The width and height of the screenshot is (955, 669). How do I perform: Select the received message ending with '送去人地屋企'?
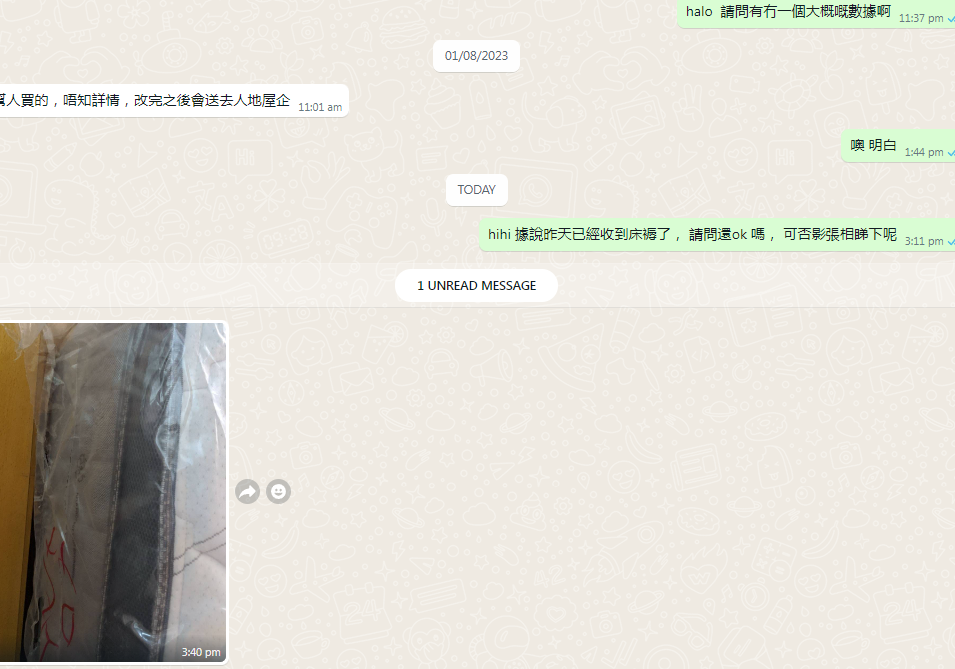[174, 101]
